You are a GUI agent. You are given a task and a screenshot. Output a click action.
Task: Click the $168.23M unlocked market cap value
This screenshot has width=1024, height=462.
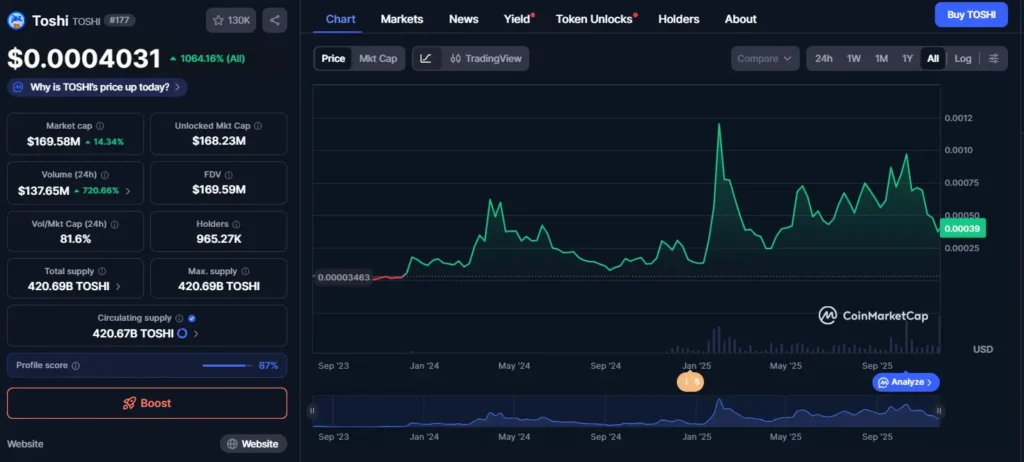219,141
